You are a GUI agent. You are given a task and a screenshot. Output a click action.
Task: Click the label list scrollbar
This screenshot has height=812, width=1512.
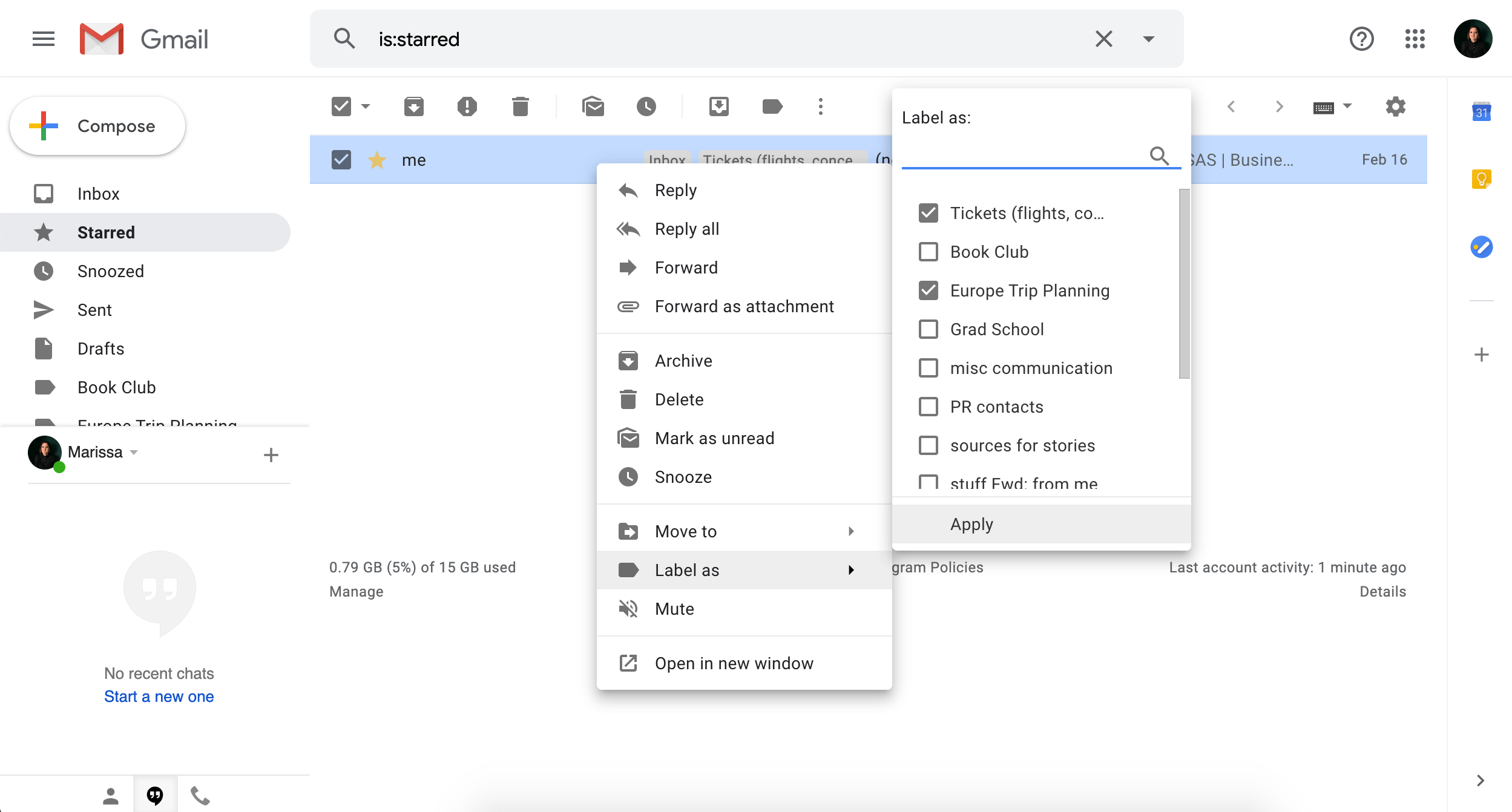(1184, 284)
